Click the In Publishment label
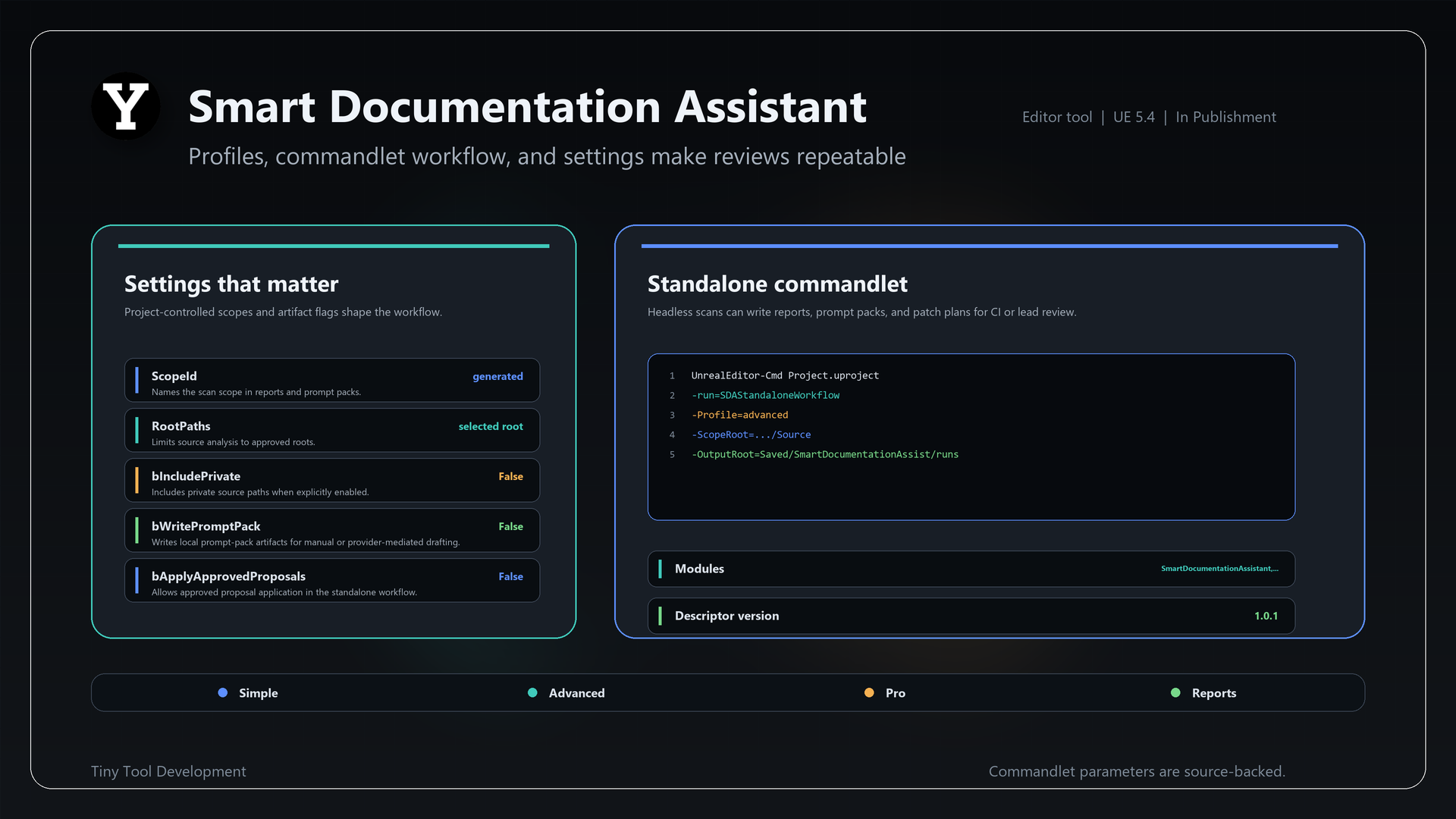 1225,117
